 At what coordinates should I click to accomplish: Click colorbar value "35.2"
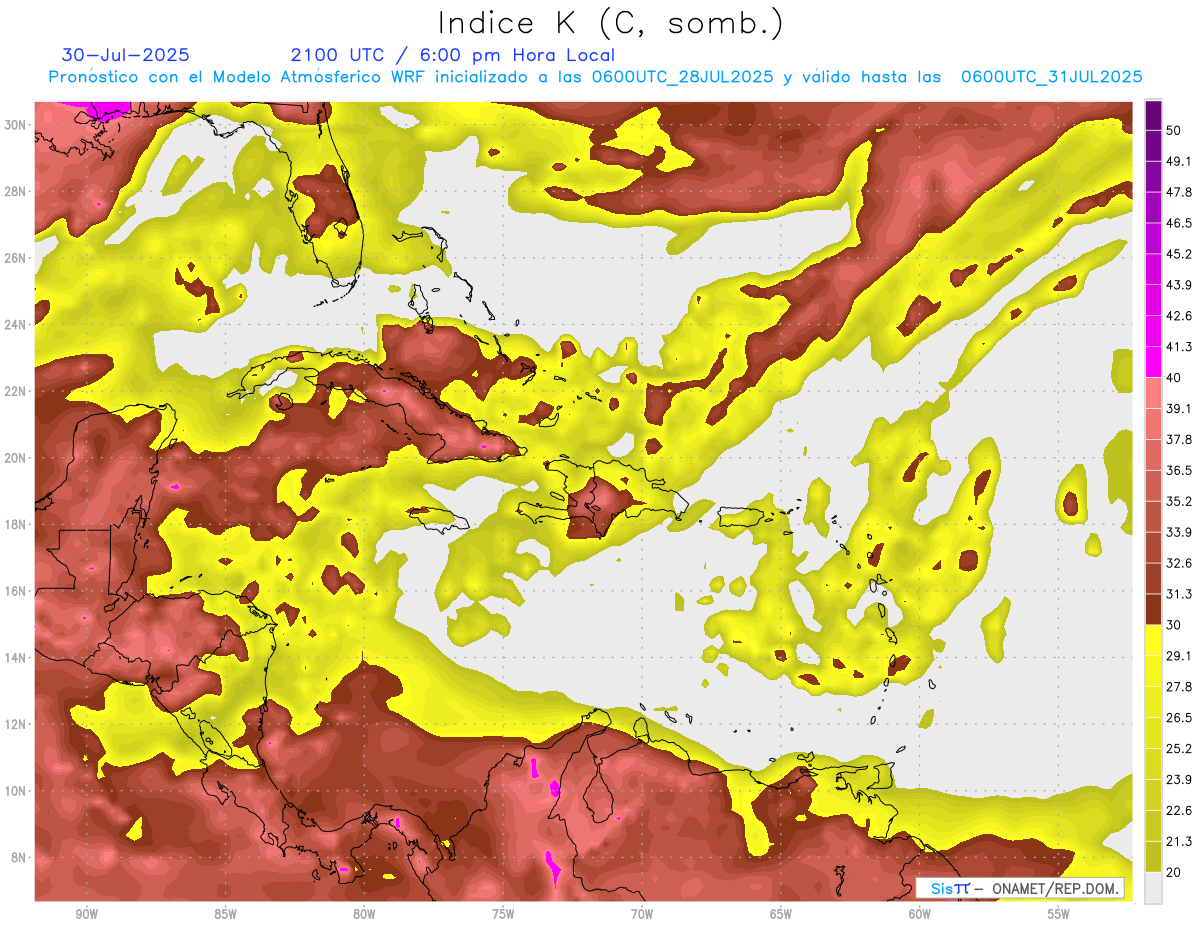click(1178, 501)
